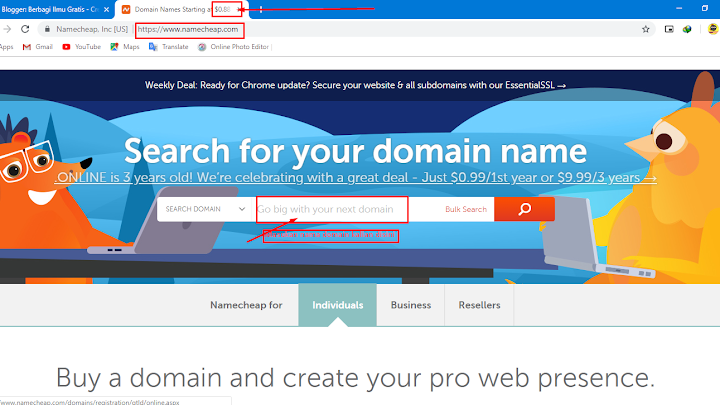Select the Domain Names Starting at tab
This screenshot has height=405, width=720.
pos(181,9)
